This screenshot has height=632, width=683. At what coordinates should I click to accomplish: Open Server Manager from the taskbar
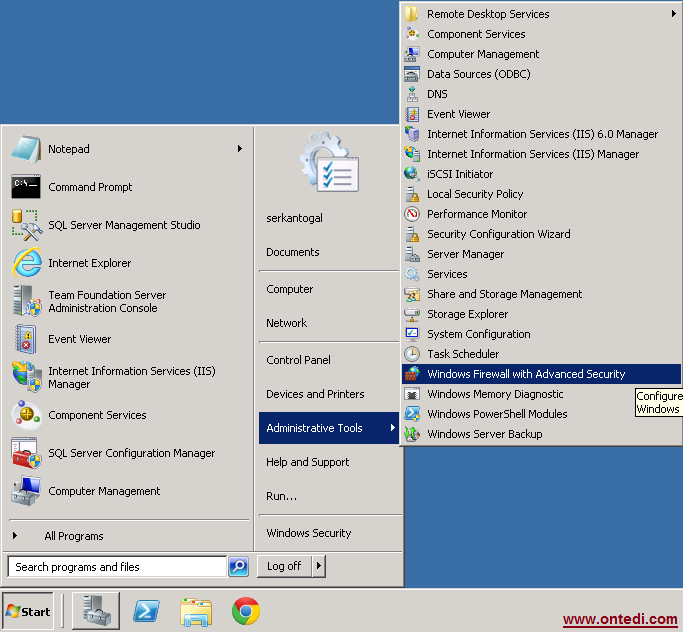(x=96, y=611)
